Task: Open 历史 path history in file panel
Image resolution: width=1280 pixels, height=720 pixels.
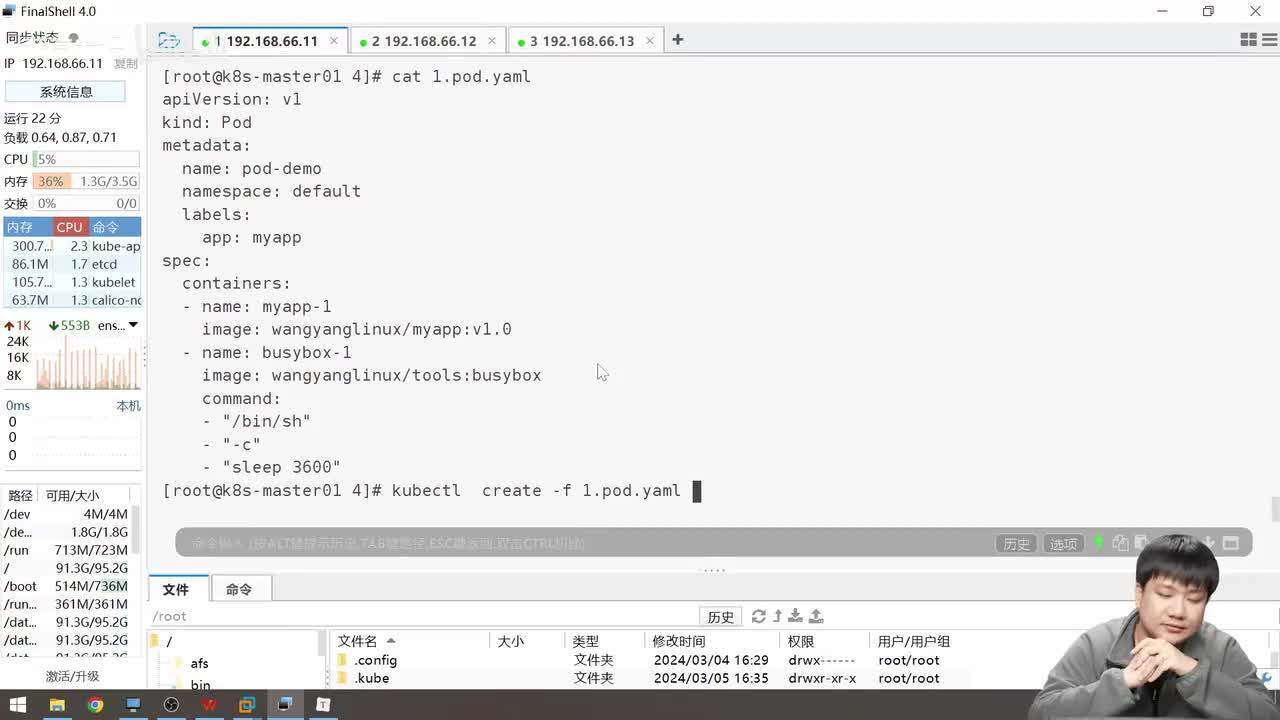Action: pyautogui.click(x=720, y=616)
